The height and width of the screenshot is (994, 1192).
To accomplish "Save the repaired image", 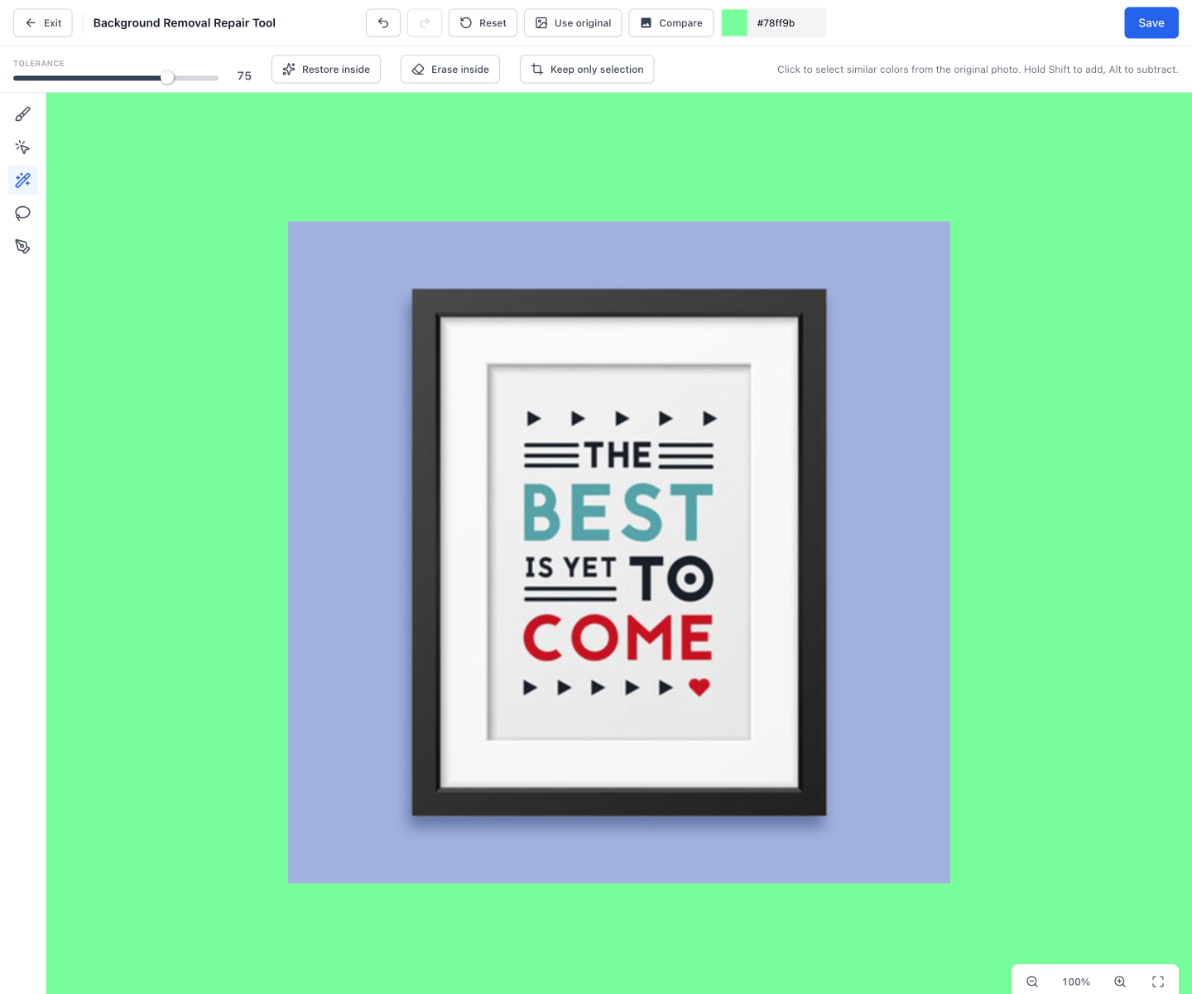I will (x=1151, y=23).
